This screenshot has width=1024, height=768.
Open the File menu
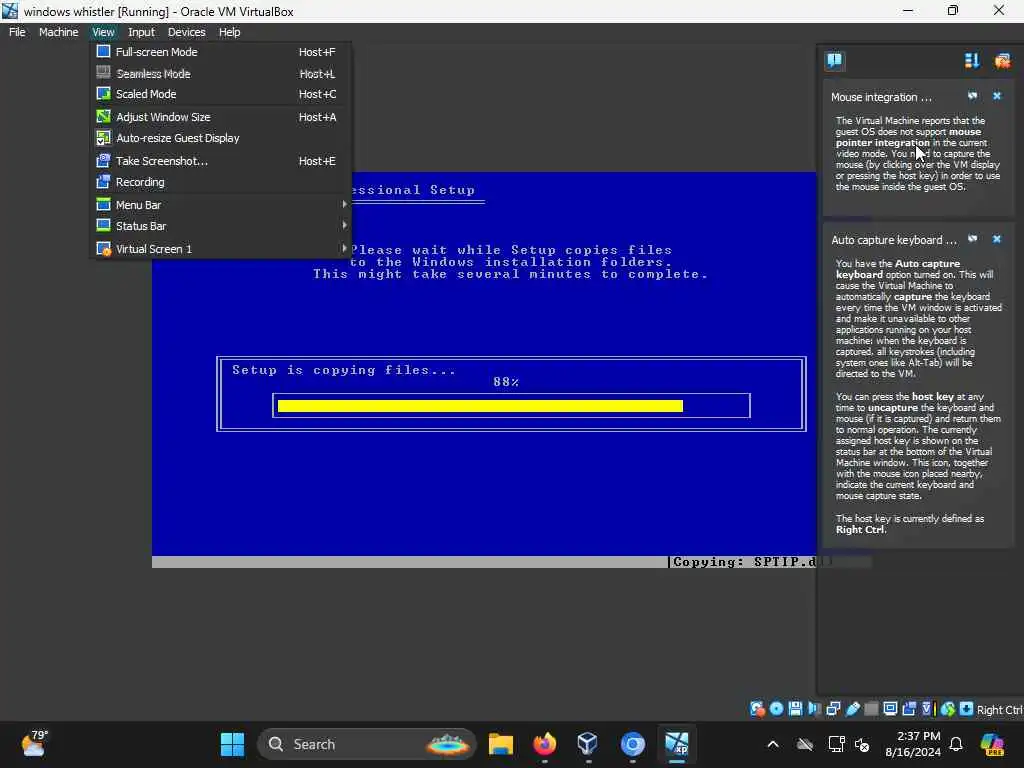coord(17,32)
